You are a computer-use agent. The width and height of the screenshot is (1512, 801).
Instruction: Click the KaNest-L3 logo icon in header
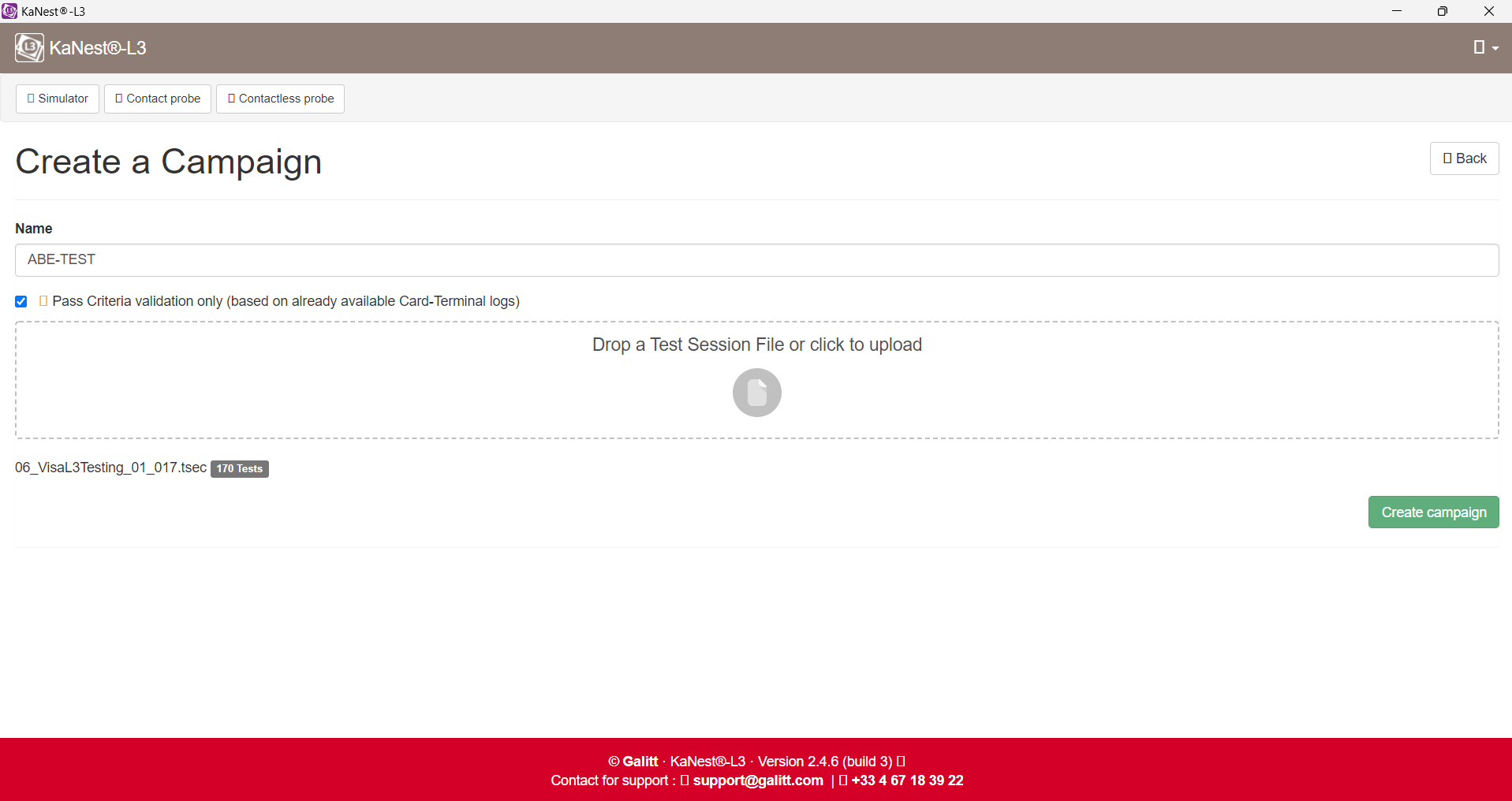pyautogui.click(x=29, y=48)
